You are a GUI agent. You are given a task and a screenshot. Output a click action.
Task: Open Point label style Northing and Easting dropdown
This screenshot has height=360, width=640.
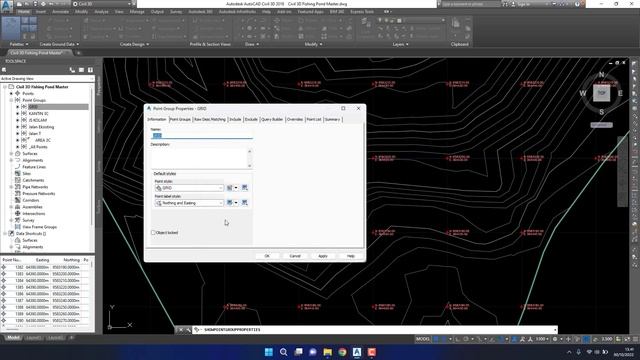tap(189, 203)
